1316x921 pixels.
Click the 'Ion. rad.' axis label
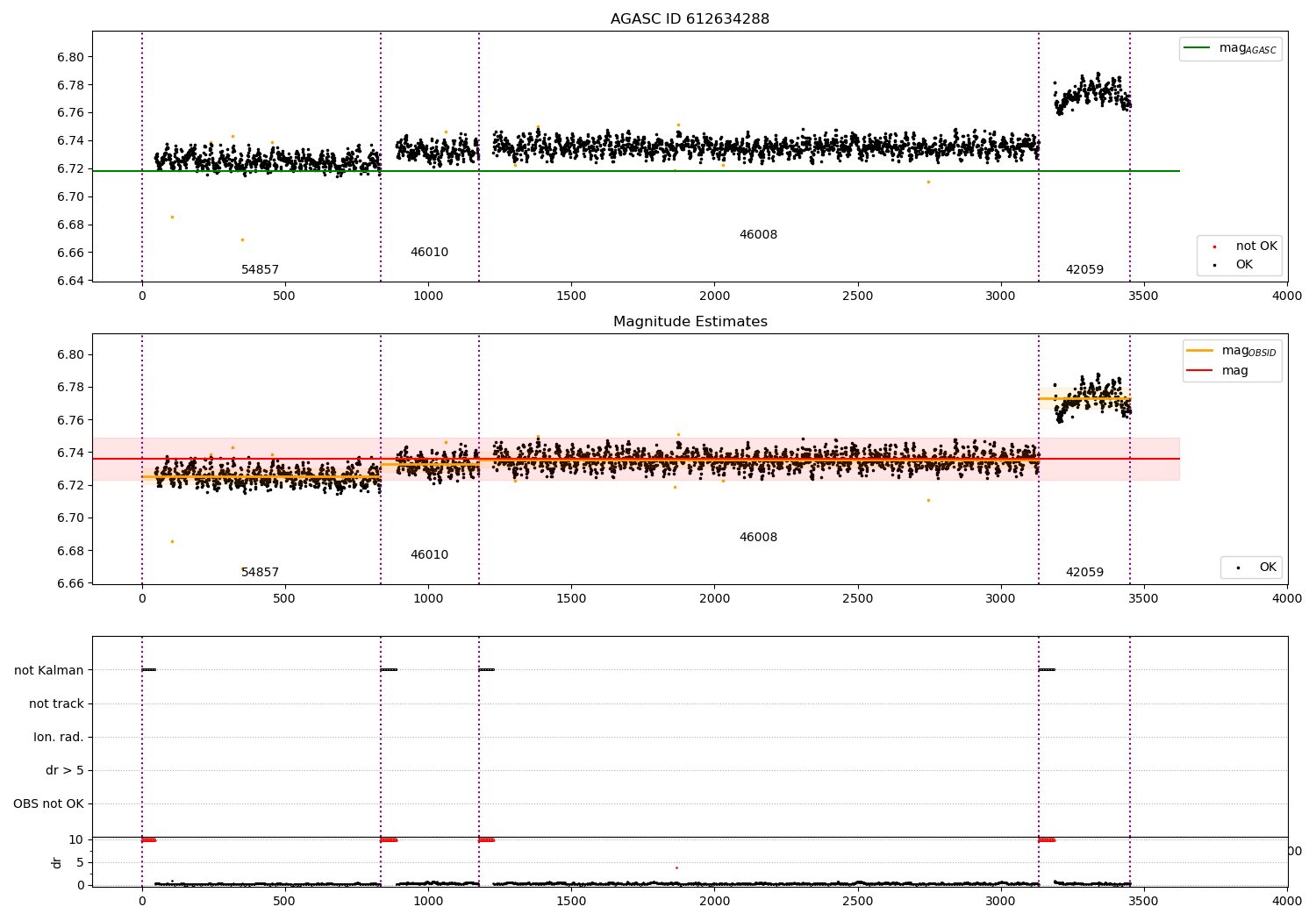tap(59, 737)
